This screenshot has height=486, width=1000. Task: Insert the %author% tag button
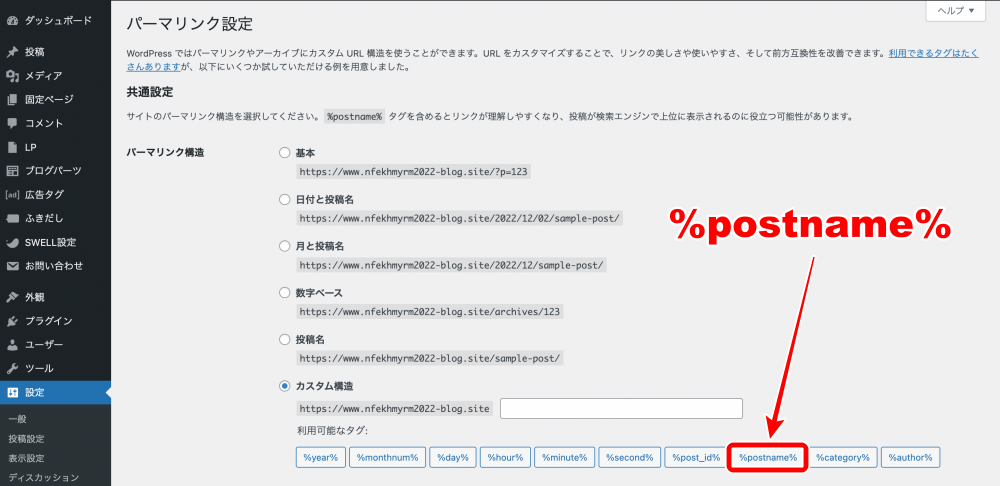pyautogui.click(x=910, y=457)
